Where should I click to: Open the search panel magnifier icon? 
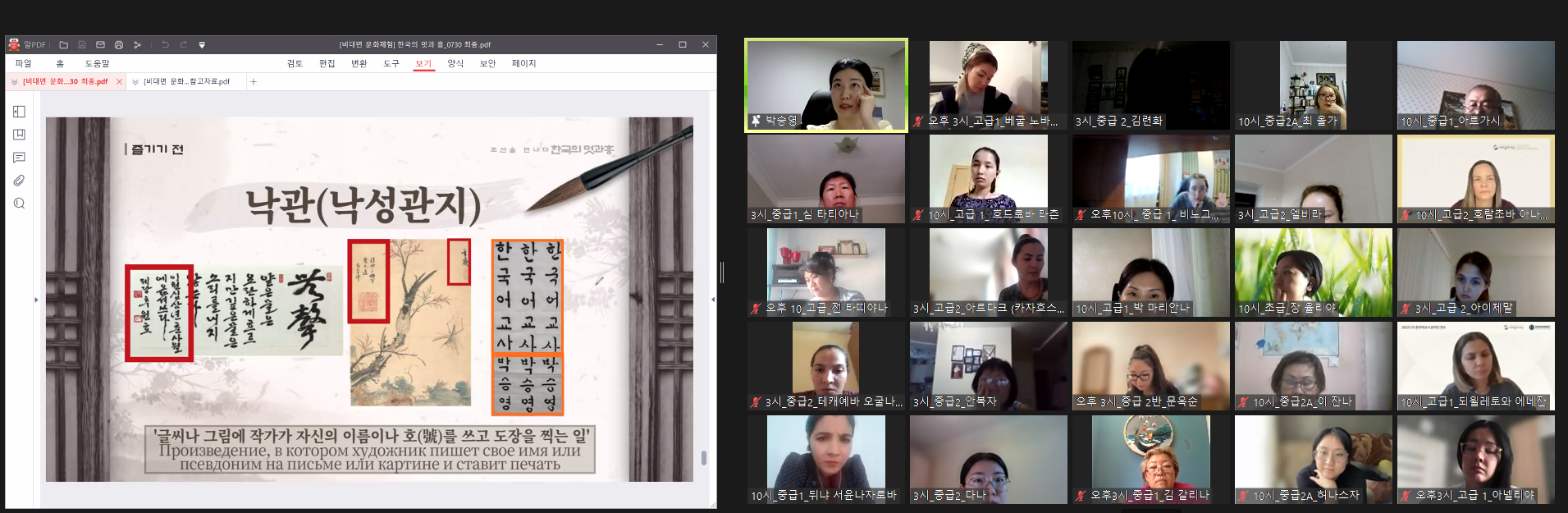pos(20,204)
